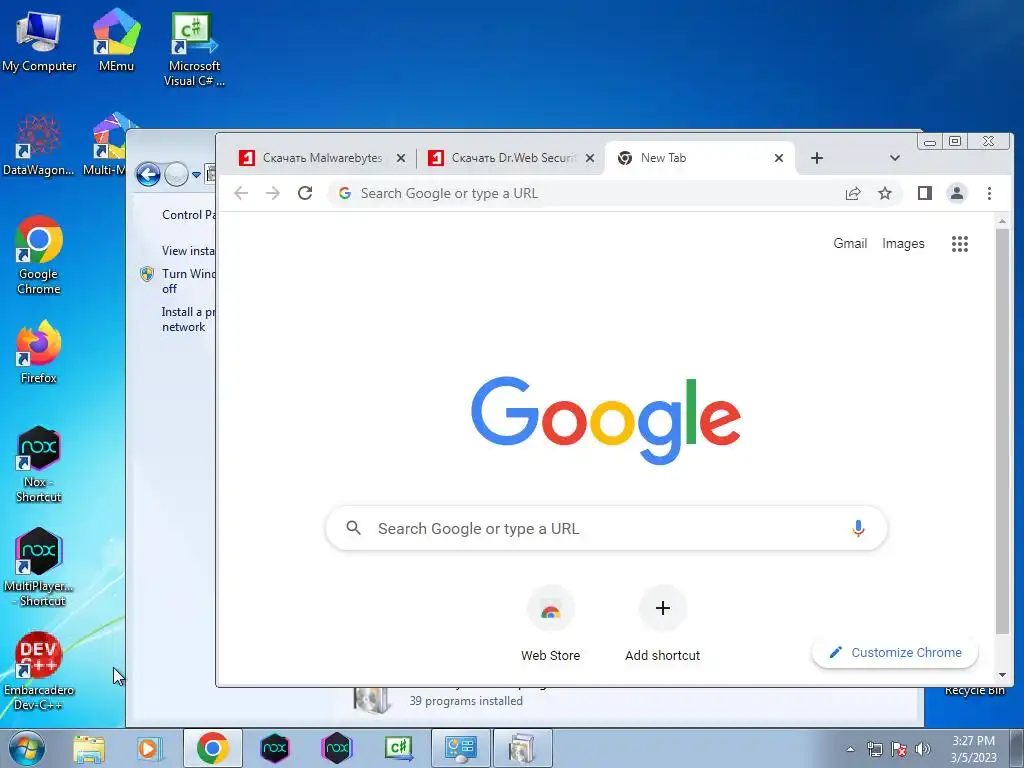Open a new Chrome tab with plus
Screen dimensions: 1024x768
[816, 158]
